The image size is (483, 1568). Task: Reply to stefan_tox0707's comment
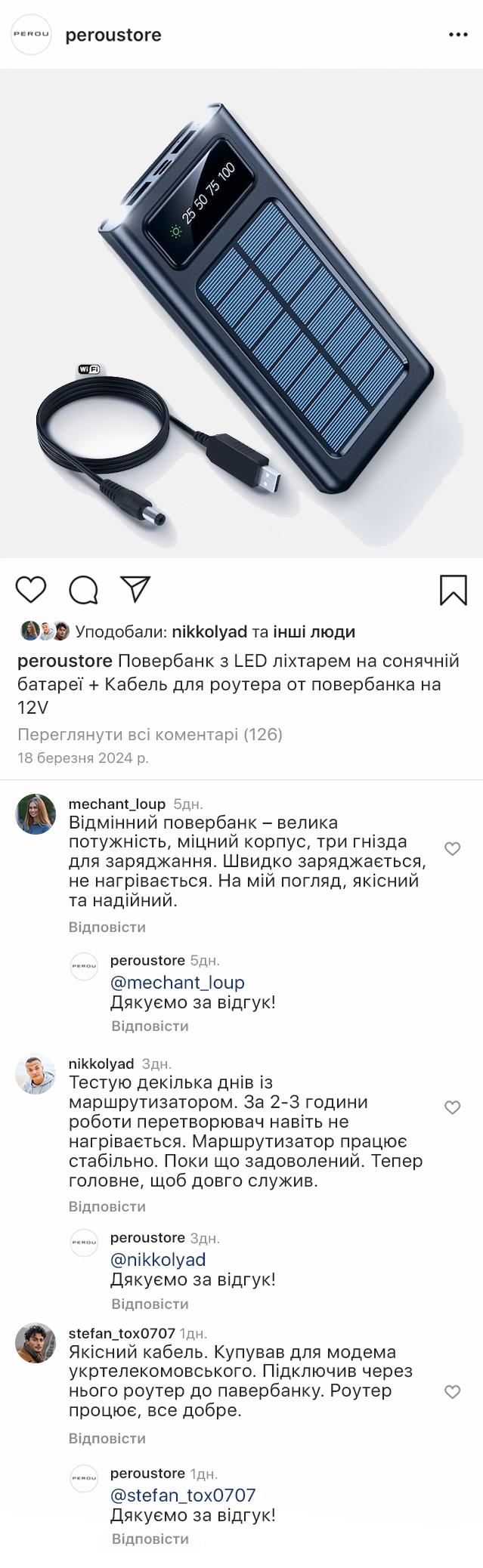(107, 1438)
